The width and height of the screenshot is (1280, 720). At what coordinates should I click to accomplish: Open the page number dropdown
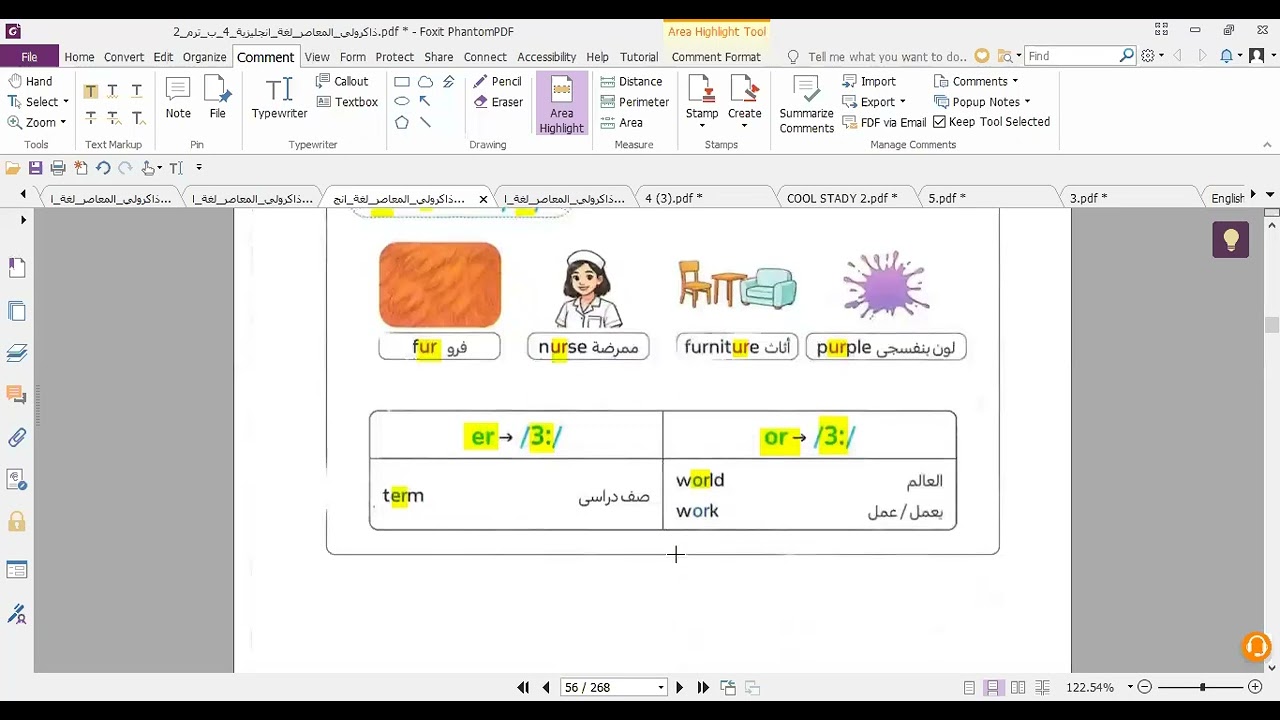tap(660, 687)
